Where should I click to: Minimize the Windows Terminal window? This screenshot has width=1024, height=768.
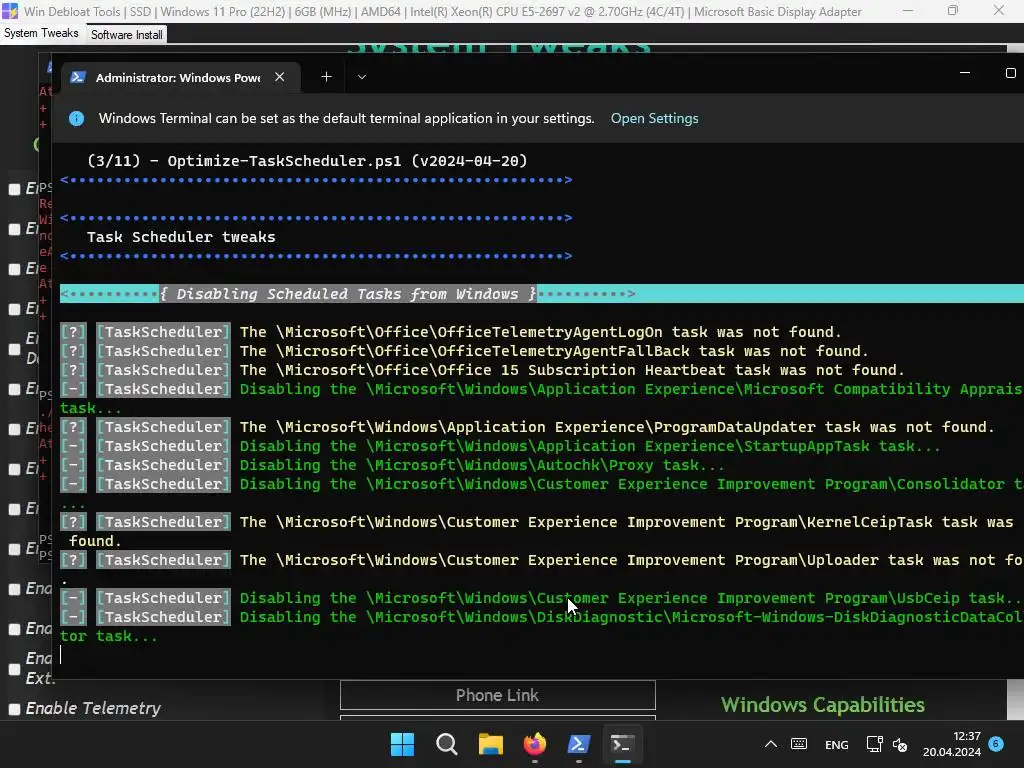tap(965, 72)
